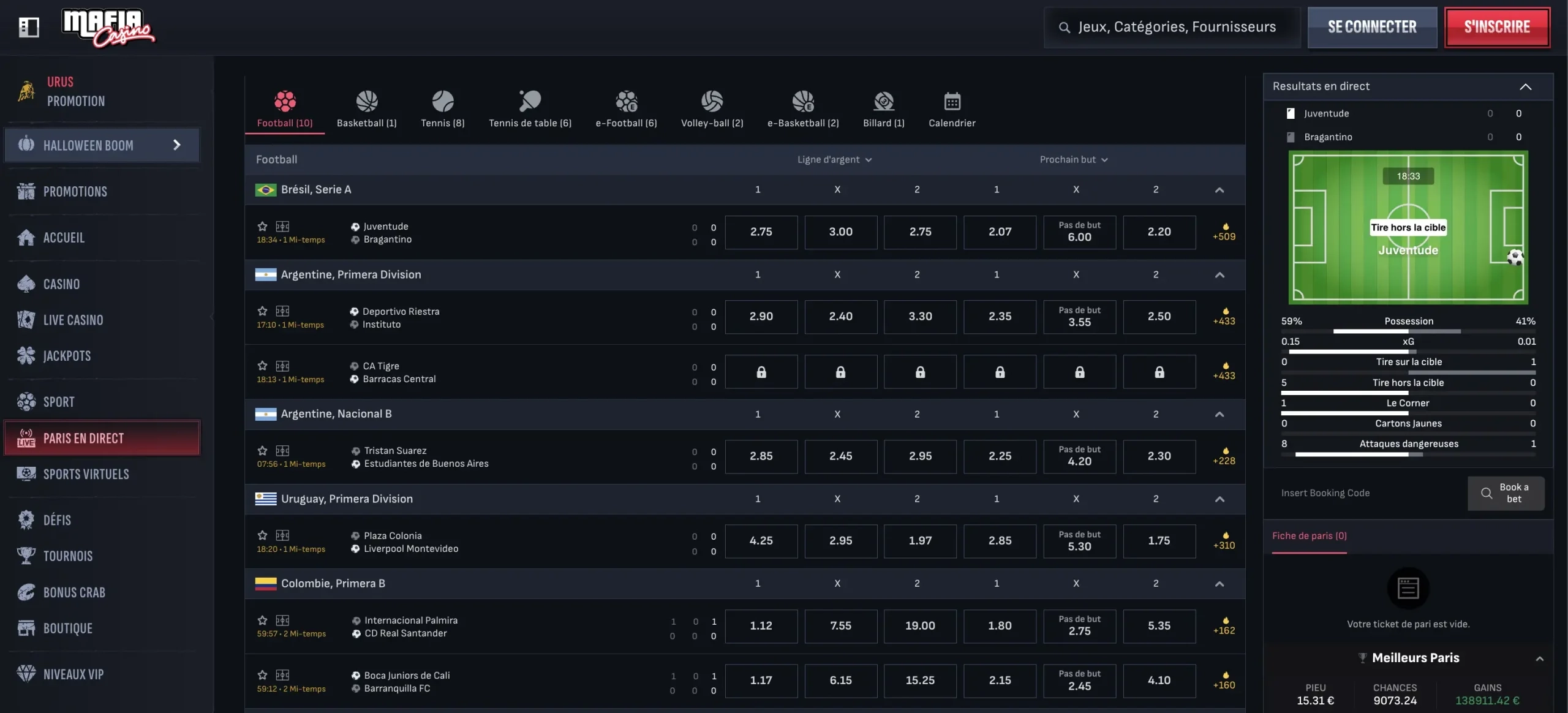
Task: Collapse Uruguay, Primera Division section
Action: [1219, 499]
